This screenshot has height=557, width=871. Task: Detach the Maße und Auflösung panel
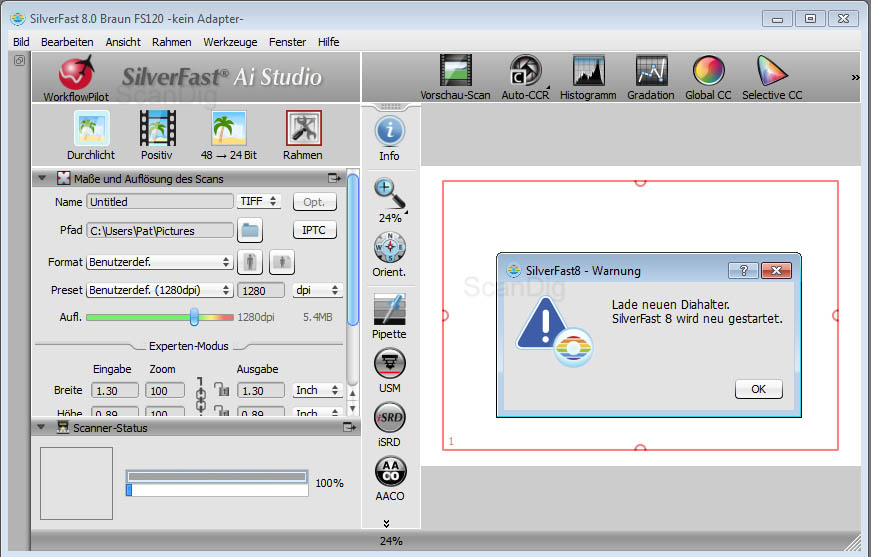334,178
